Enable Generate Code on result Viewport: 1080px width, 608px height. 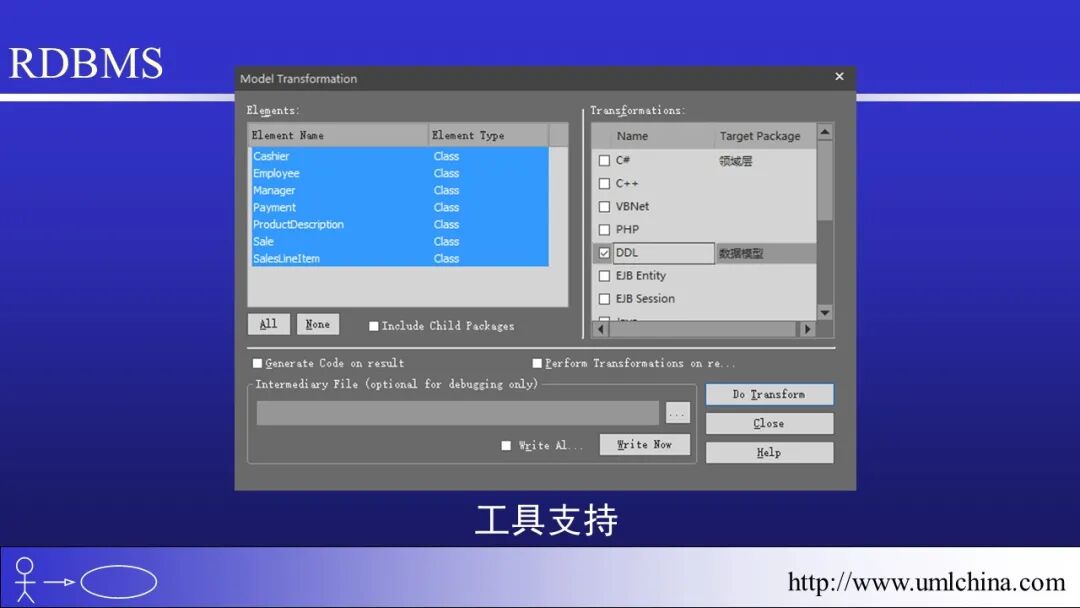click(257, 362)
